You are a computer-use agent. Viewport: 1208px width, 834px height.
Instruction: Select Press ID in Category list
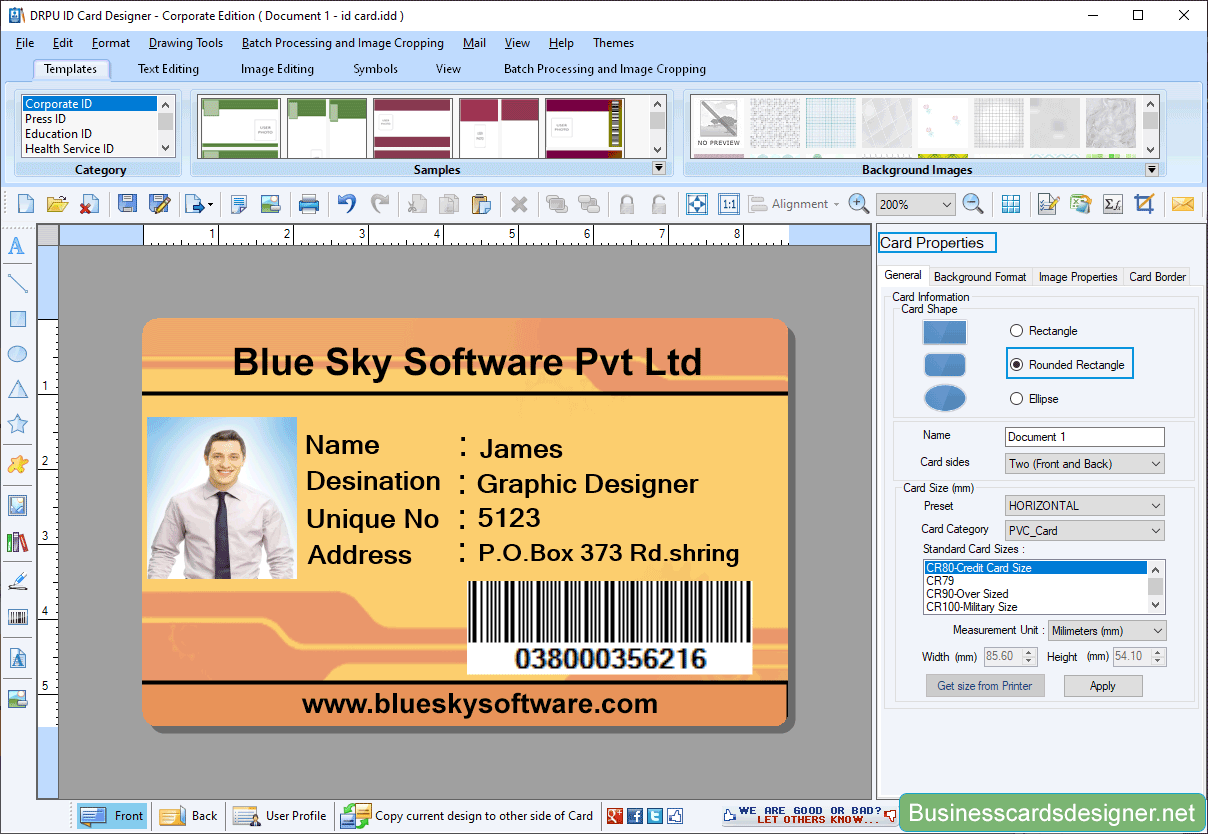[89, 119]
